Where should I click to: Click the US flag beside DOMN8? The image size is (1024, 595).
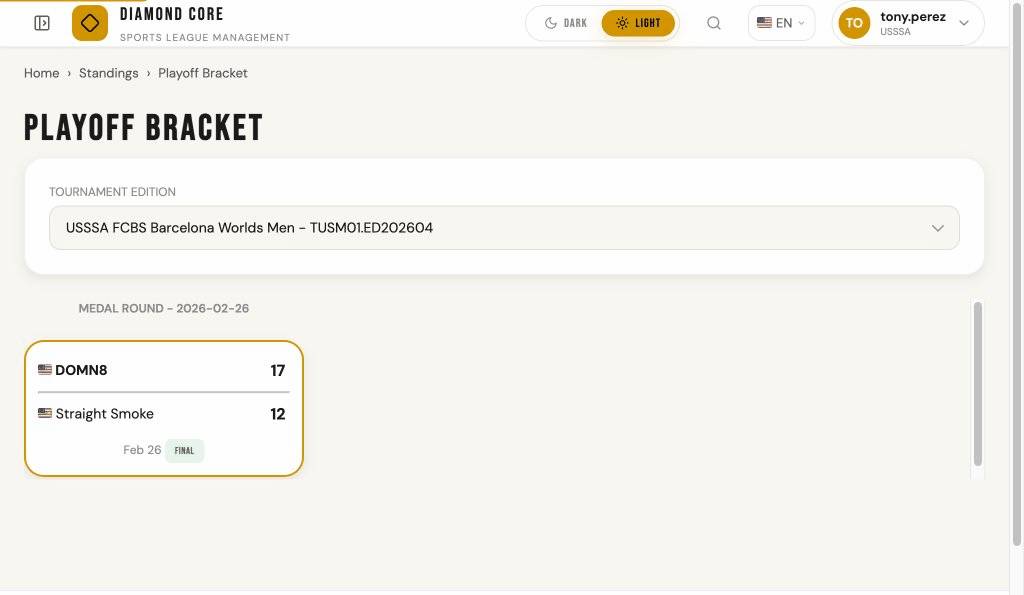(45, 370)
